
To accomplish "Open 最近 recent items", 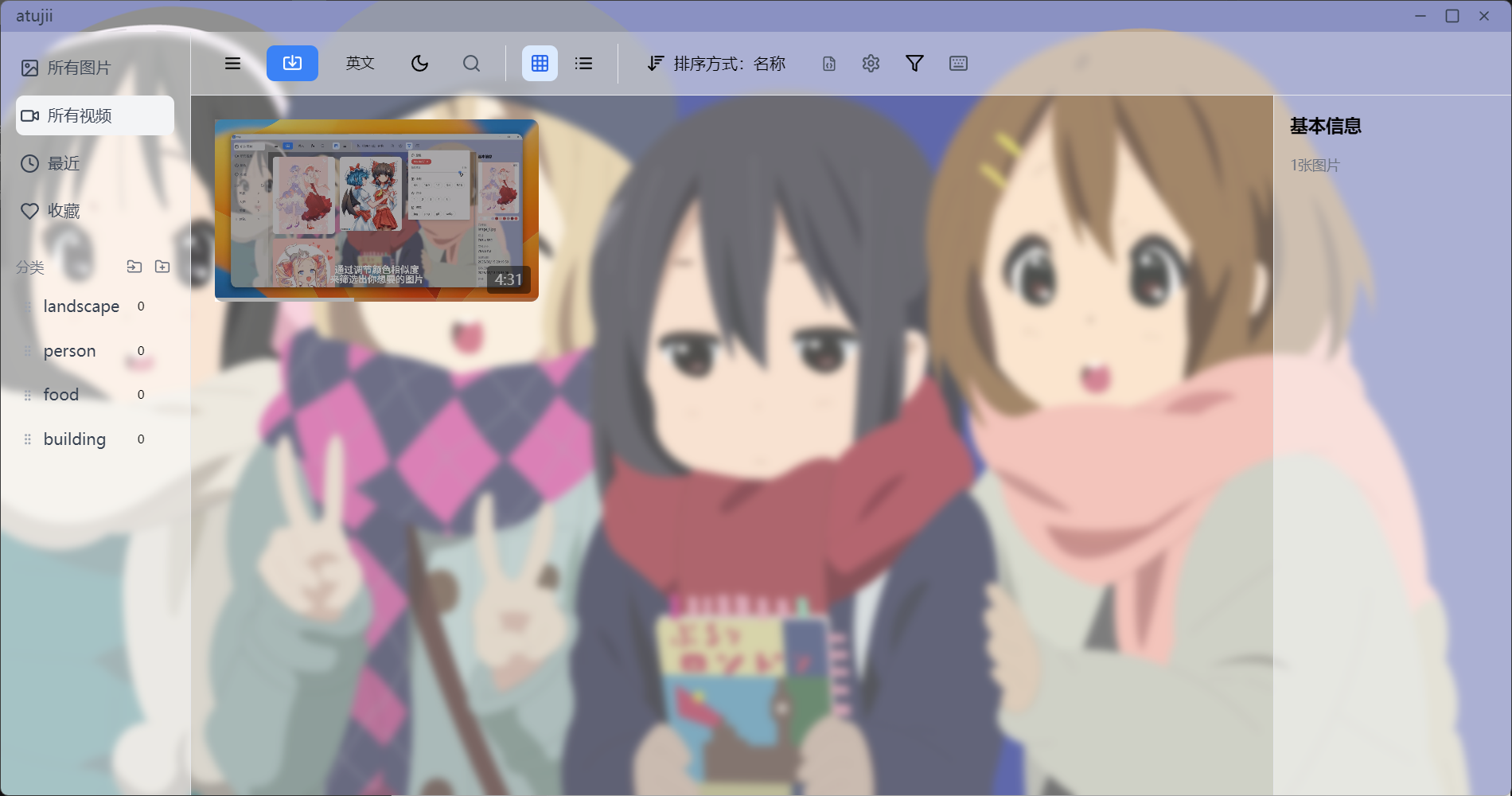I will coord(95,164).
